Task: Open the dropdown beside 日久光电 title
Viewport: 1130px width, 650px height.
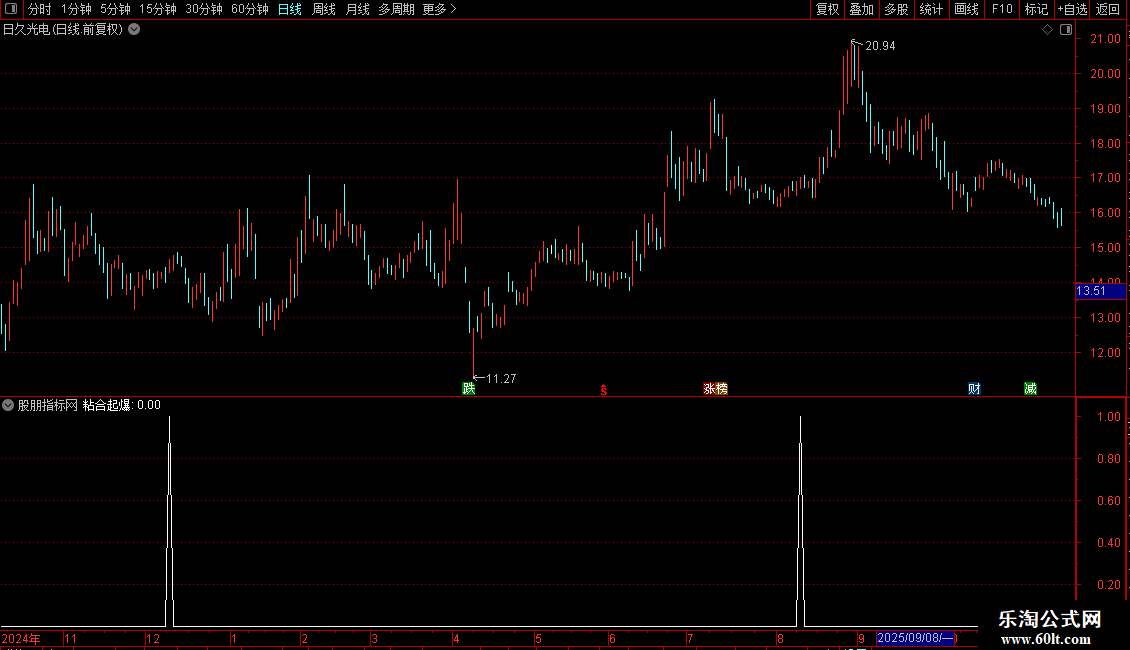Action: point(134,30)
